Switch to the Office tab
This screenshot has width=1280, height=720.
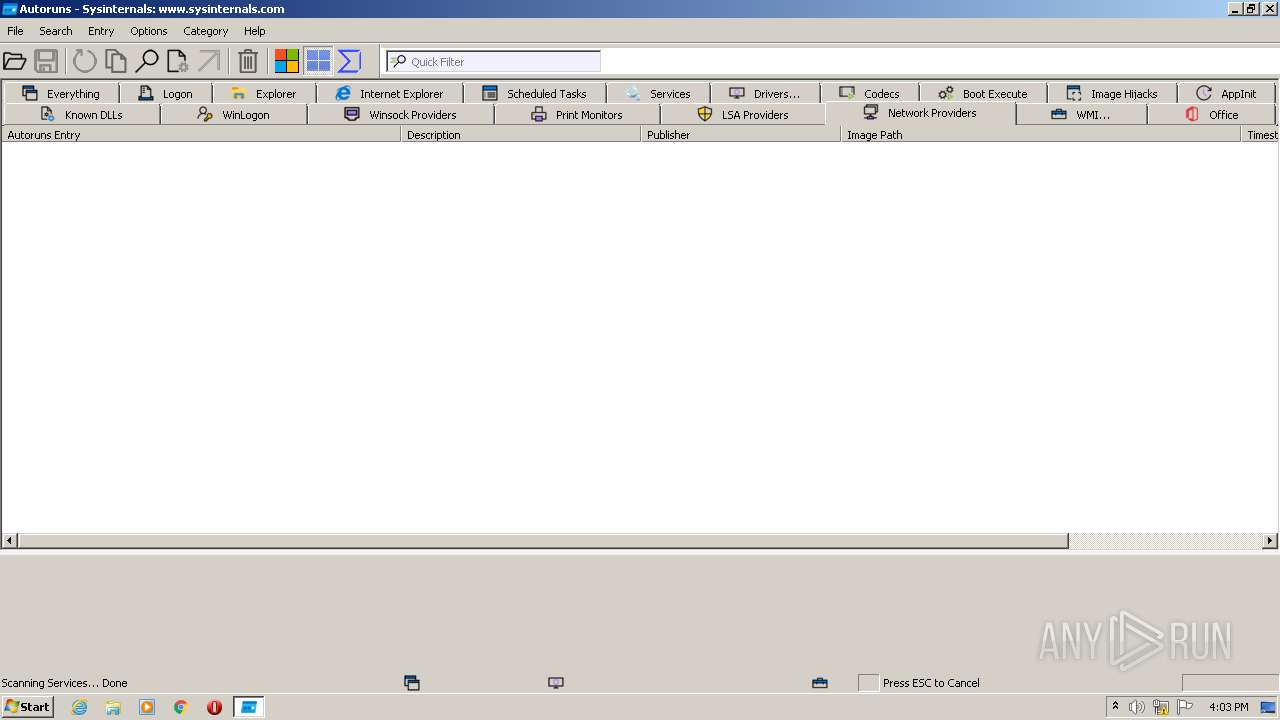[x=1211, y=114]
